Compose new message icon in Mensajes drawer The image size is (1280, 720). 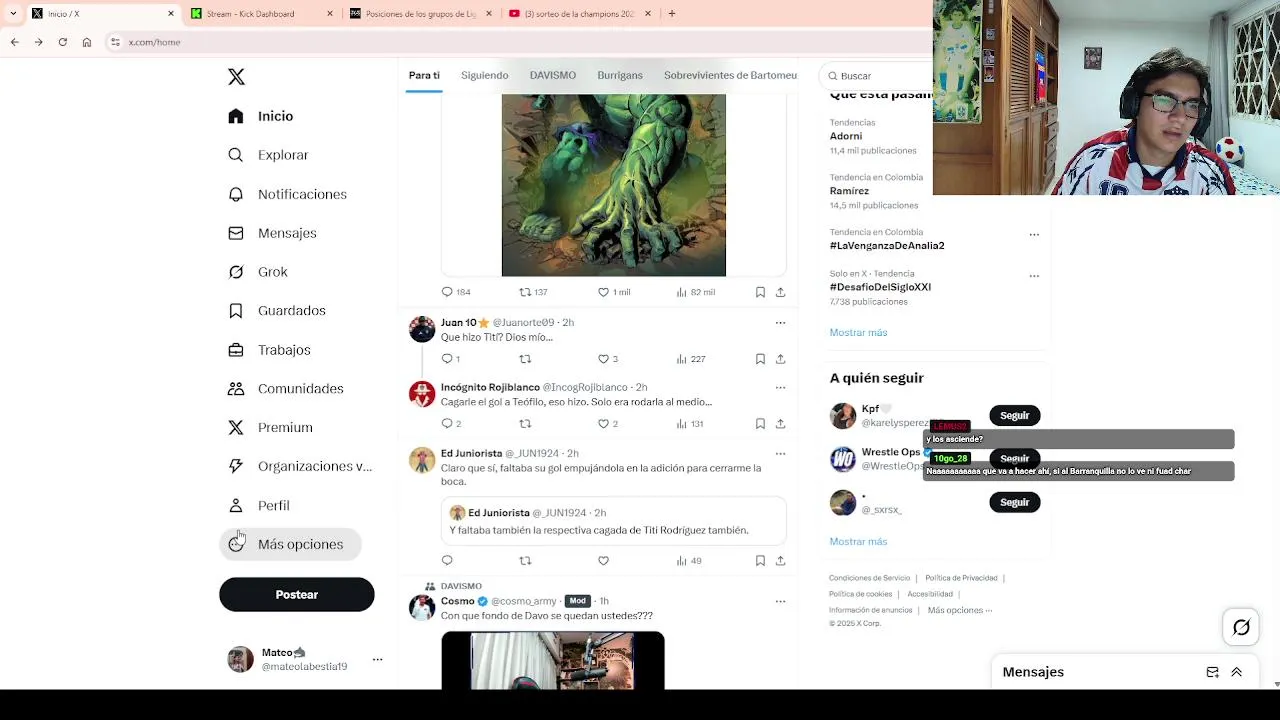click(x=1212, y=672)
